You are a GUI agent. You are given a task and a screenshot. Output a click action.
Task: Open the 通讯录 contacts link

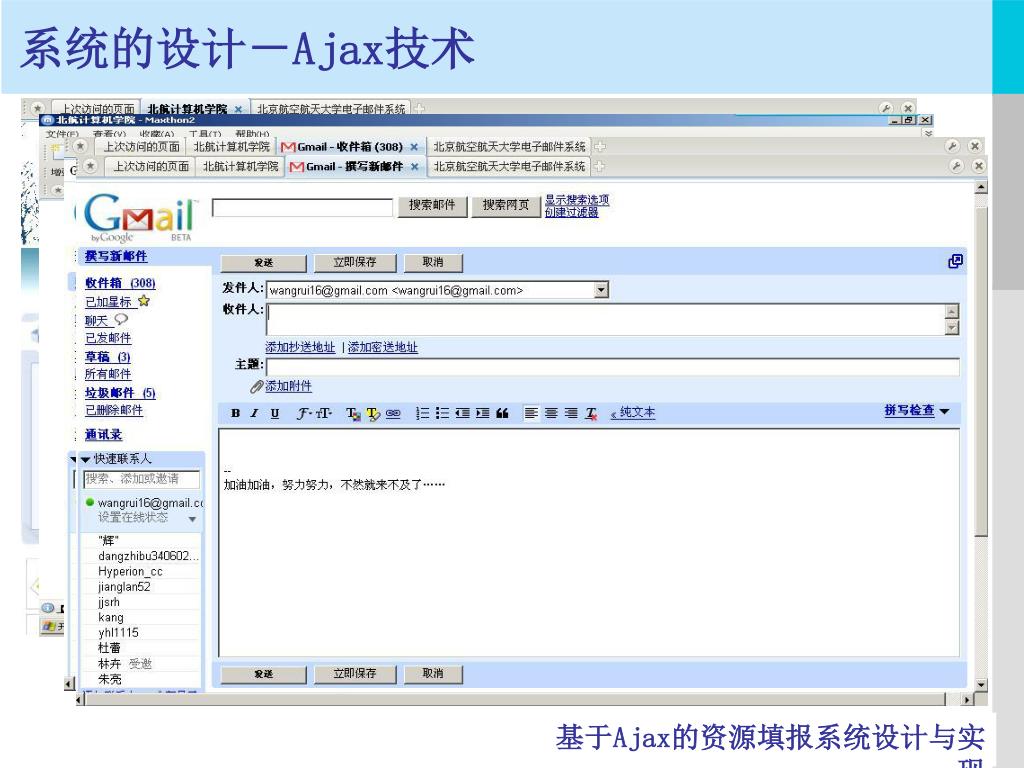click(103, 434)
